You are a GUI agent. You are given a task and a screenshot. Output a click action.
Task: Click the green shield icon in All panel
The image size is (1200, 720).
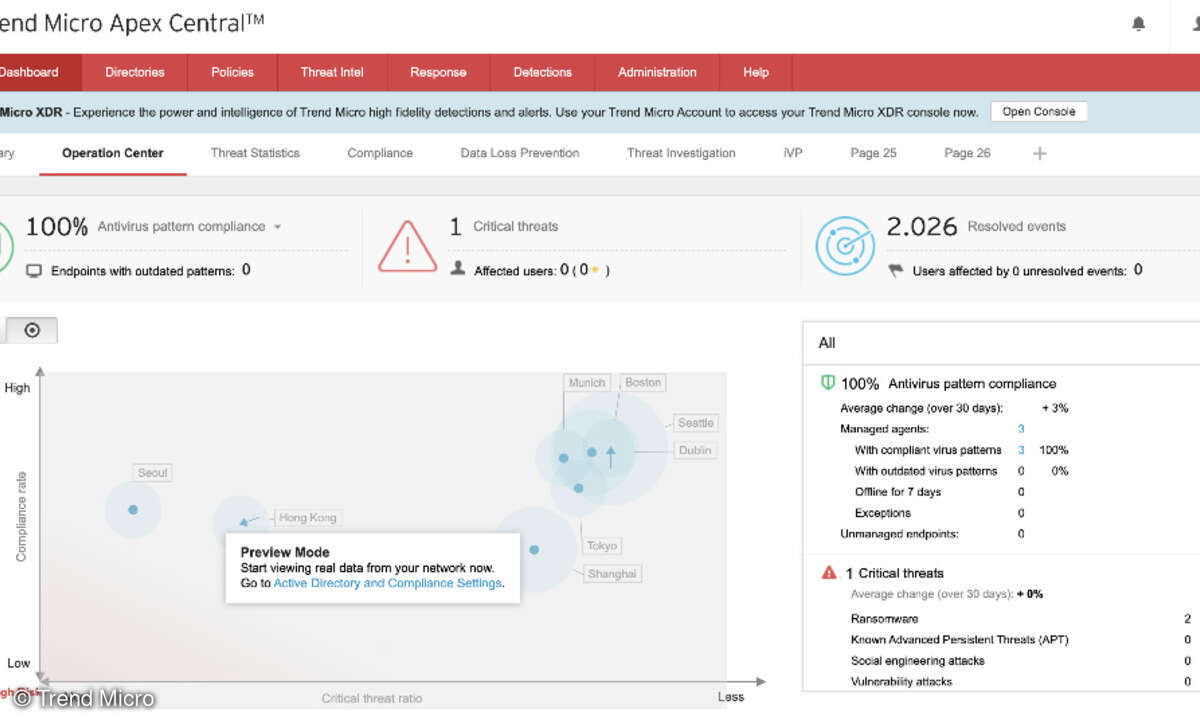(x=828, y=383)
